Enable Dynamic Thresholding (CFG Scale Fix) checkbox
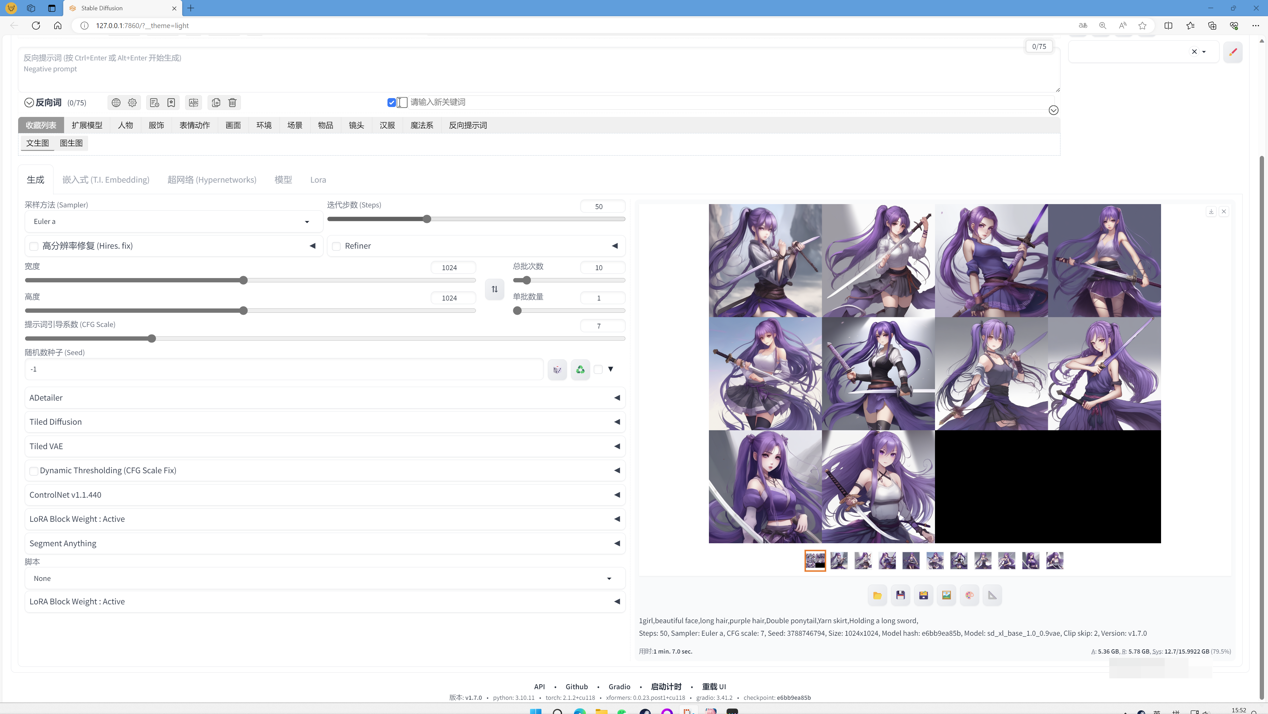 [x=34, y=471]
